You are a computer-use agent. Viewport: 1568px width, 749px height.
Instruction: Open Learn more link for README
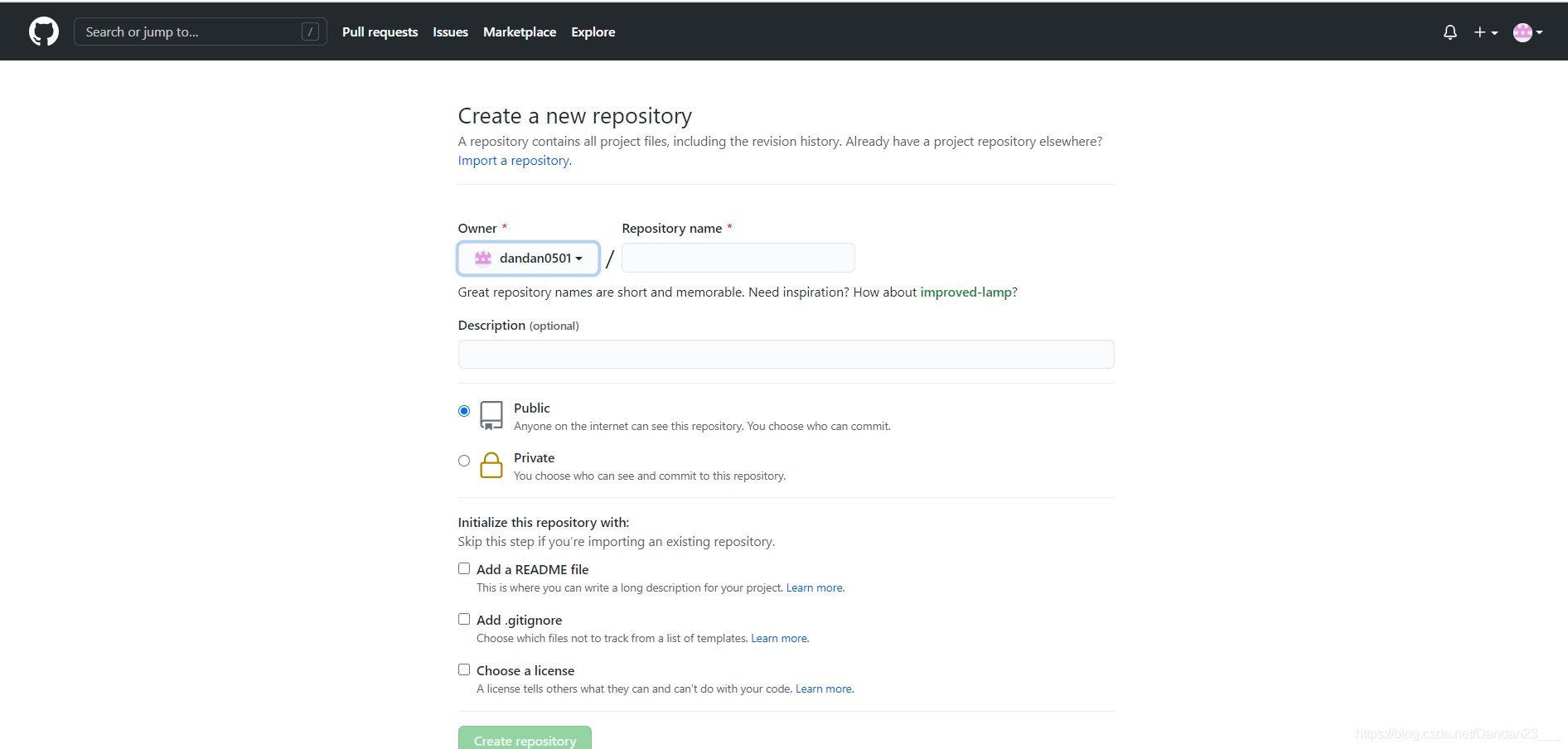point(815,588)
